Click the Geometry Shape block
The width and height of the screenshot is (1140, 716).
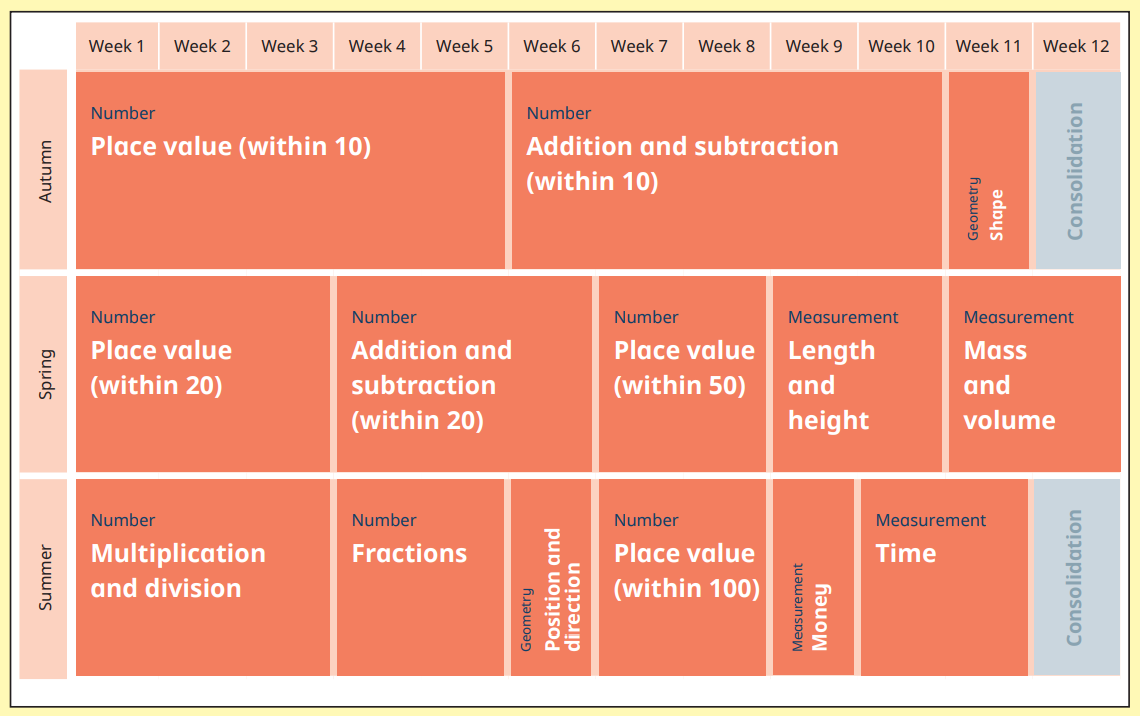[x=988, y=170]
